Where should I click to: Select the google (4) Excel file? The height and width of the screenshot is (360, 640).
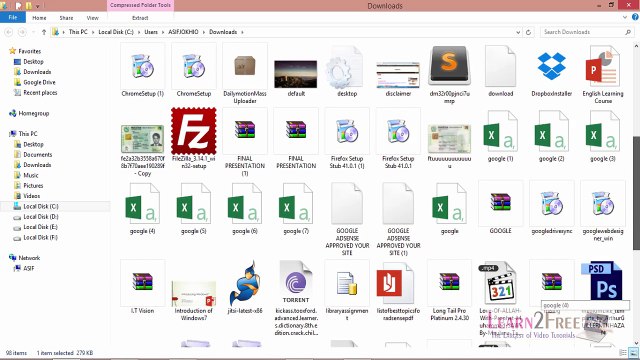tap(142, 204)
